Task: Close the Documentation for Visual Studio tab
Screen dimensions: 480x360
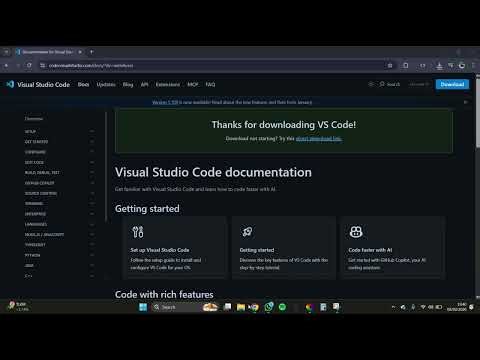Action: [80, 52]
